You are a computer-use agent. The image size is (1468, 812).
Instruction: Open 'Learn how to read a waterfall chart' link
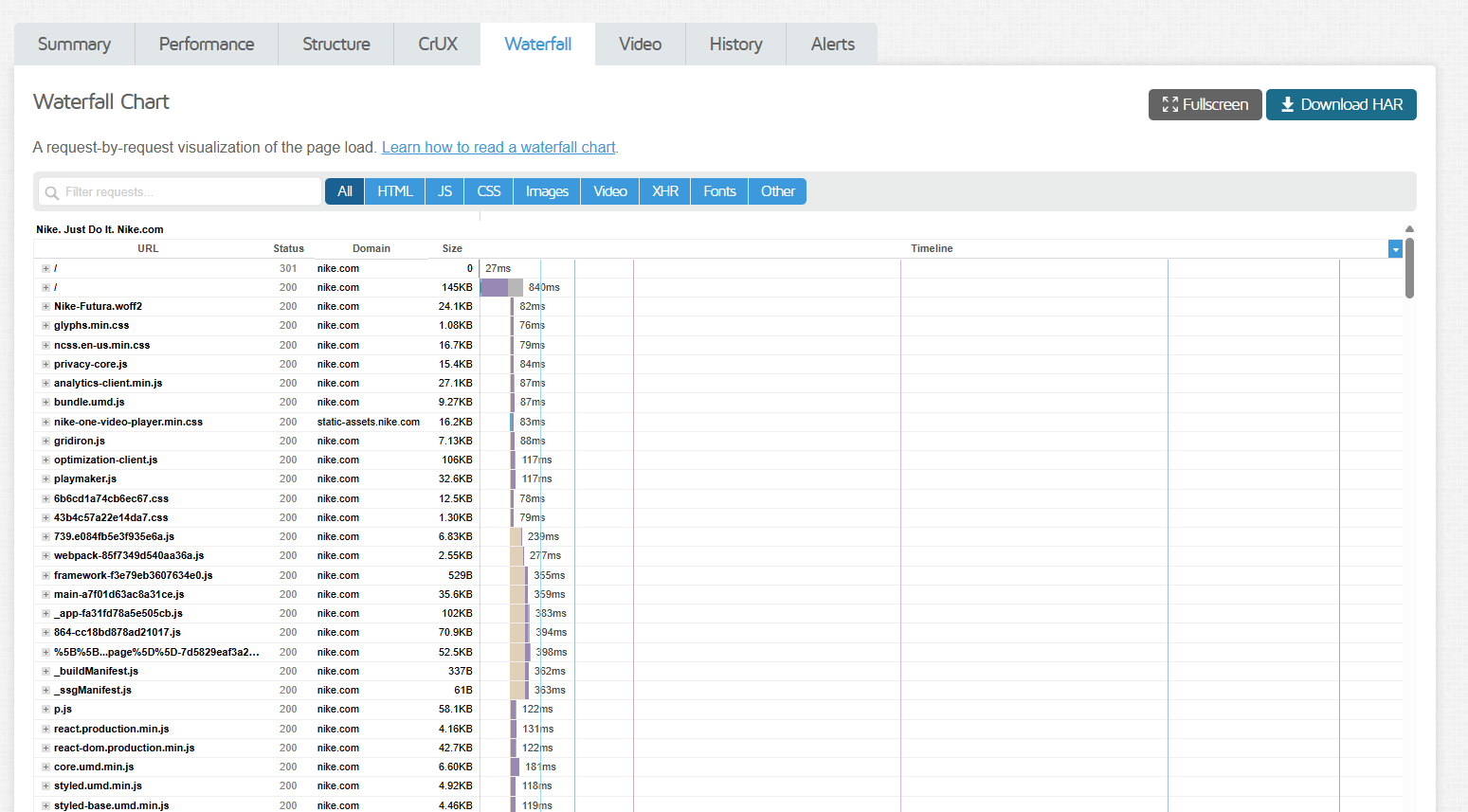tap(498, 148)
